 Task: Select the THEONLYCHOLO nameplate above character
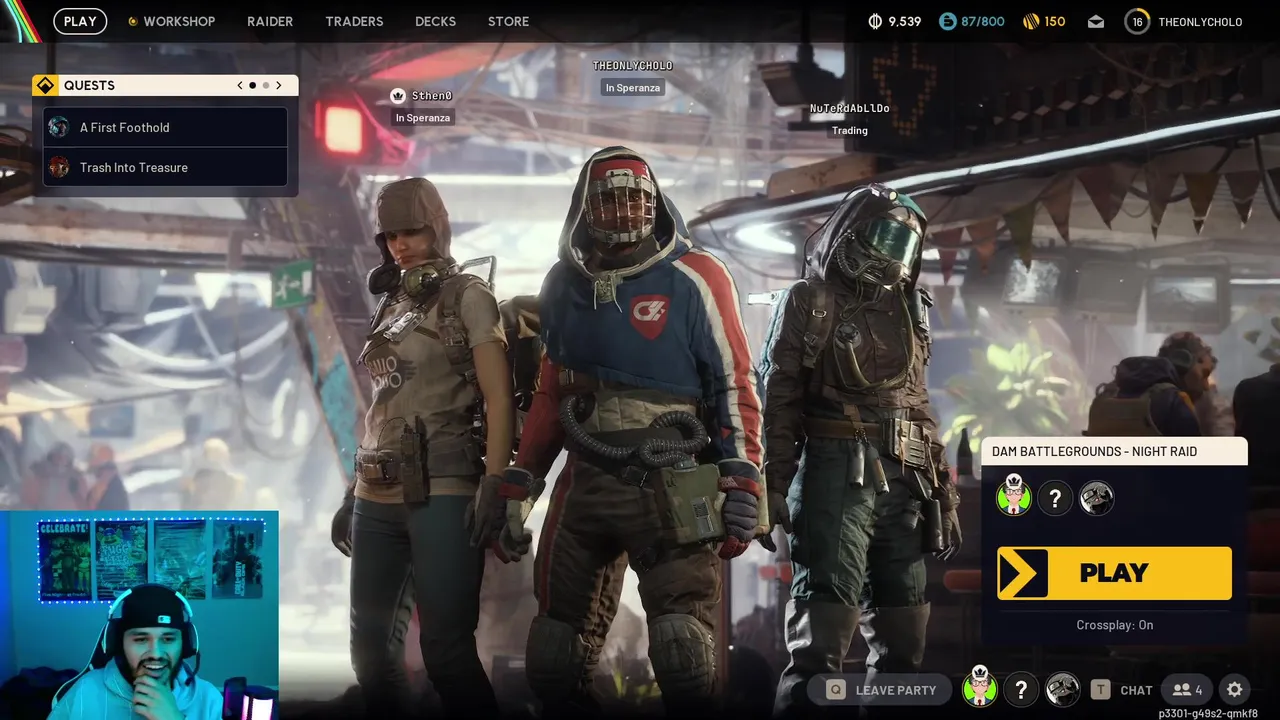click(633, 65)
